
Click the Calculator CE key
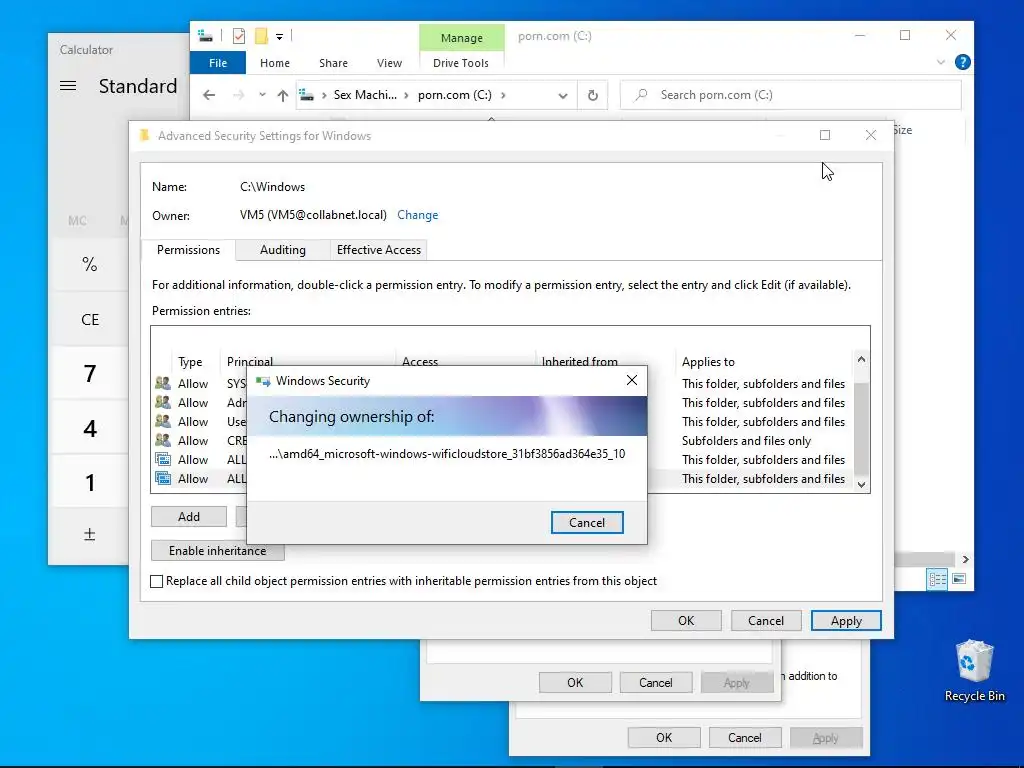[89, 319]
